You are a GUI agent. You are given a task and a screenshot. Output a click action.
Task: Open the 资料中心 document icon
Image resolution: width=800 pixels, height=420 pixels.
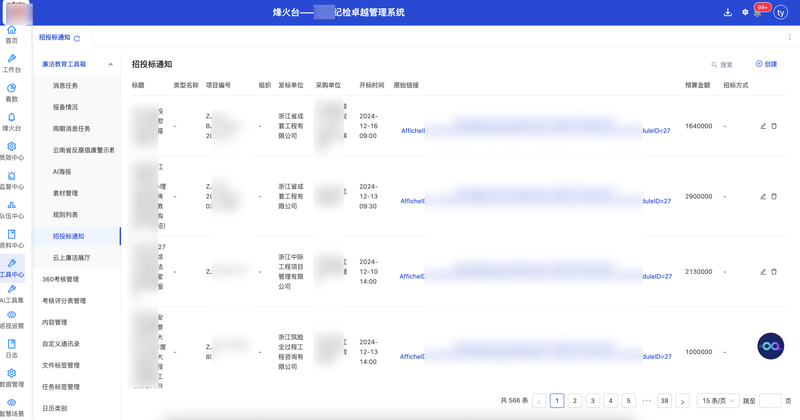tap(11, 239)
